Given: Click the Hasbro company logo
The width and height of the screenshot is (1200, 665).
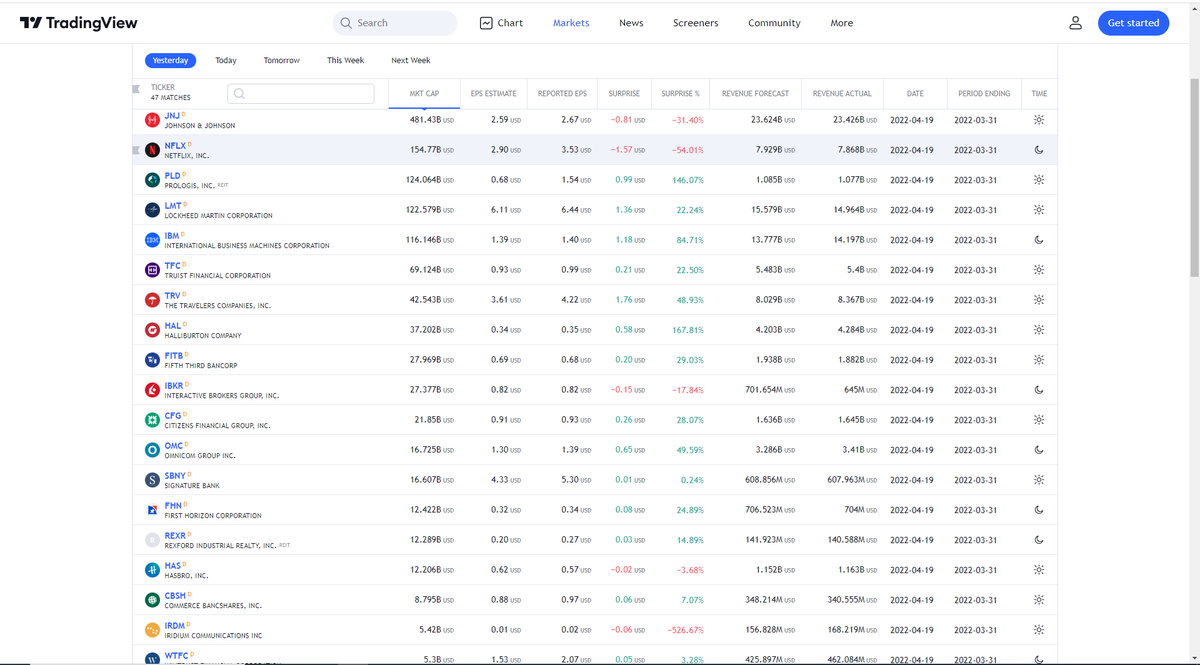Looking at the screenshot, I should click(x=152, y=570).
